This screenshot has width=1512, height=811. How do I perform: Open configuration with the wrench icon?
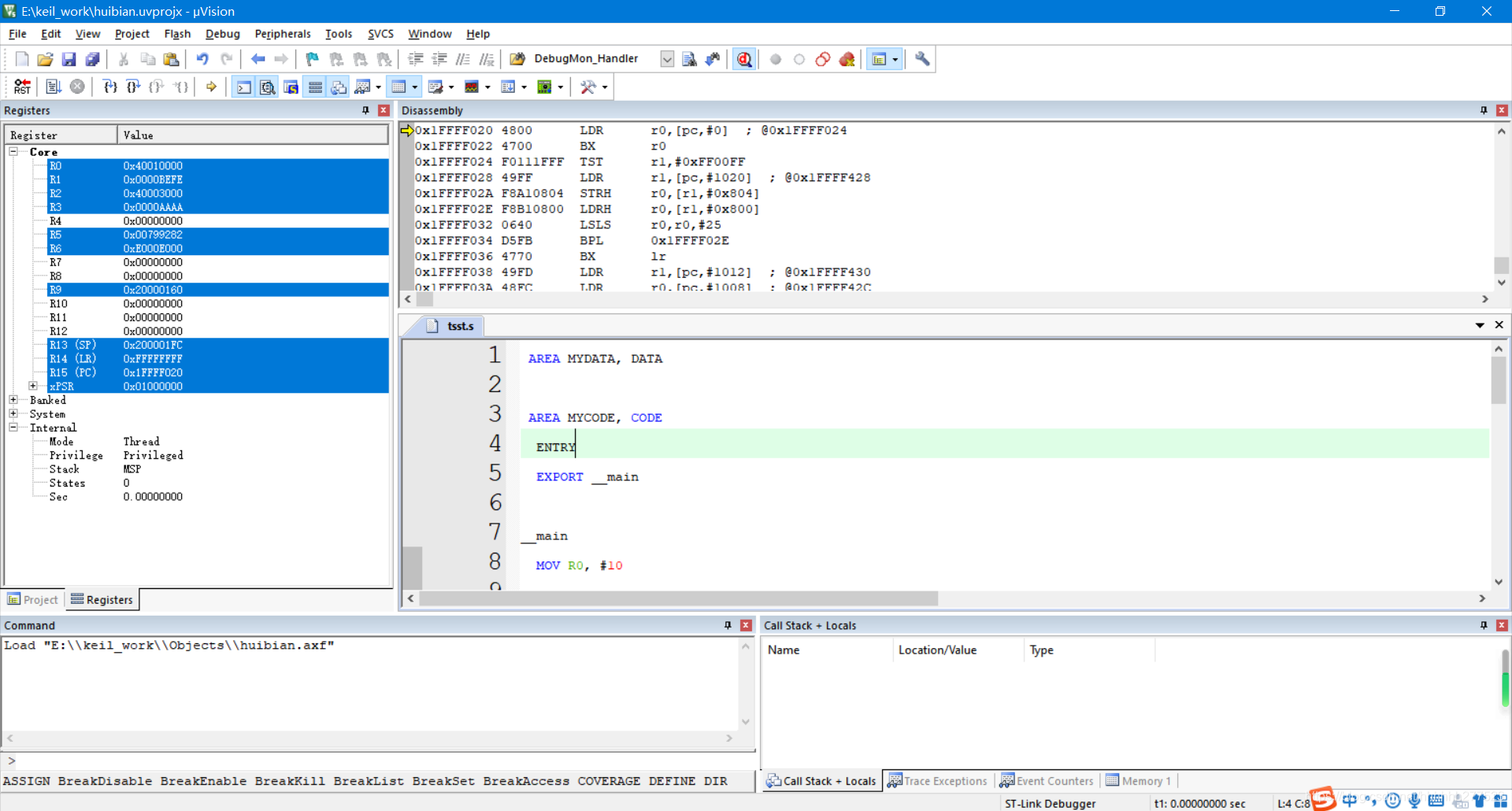coord(922,59)
